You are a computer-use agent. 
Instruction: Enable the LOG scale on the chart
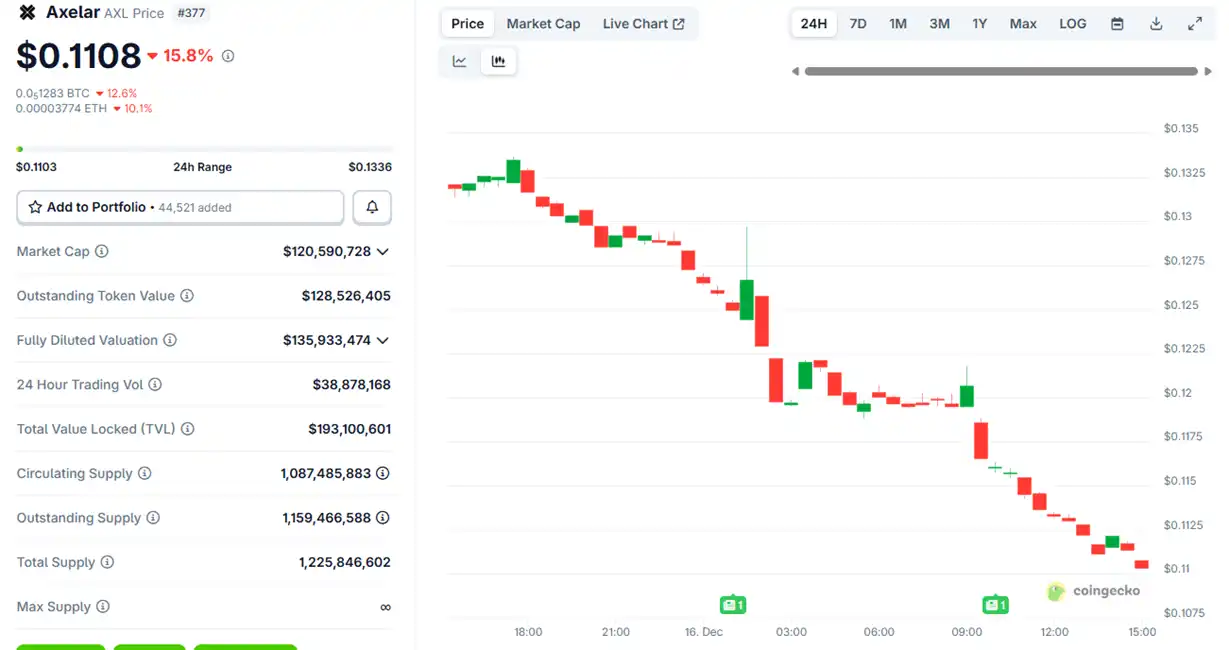tap(1072, 23)
